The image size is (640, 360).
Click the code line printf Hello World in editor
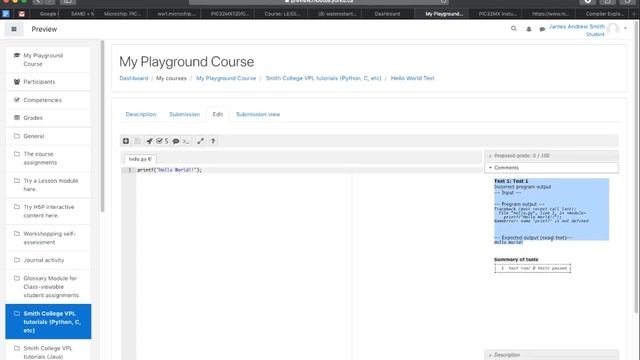coord(169,170)
